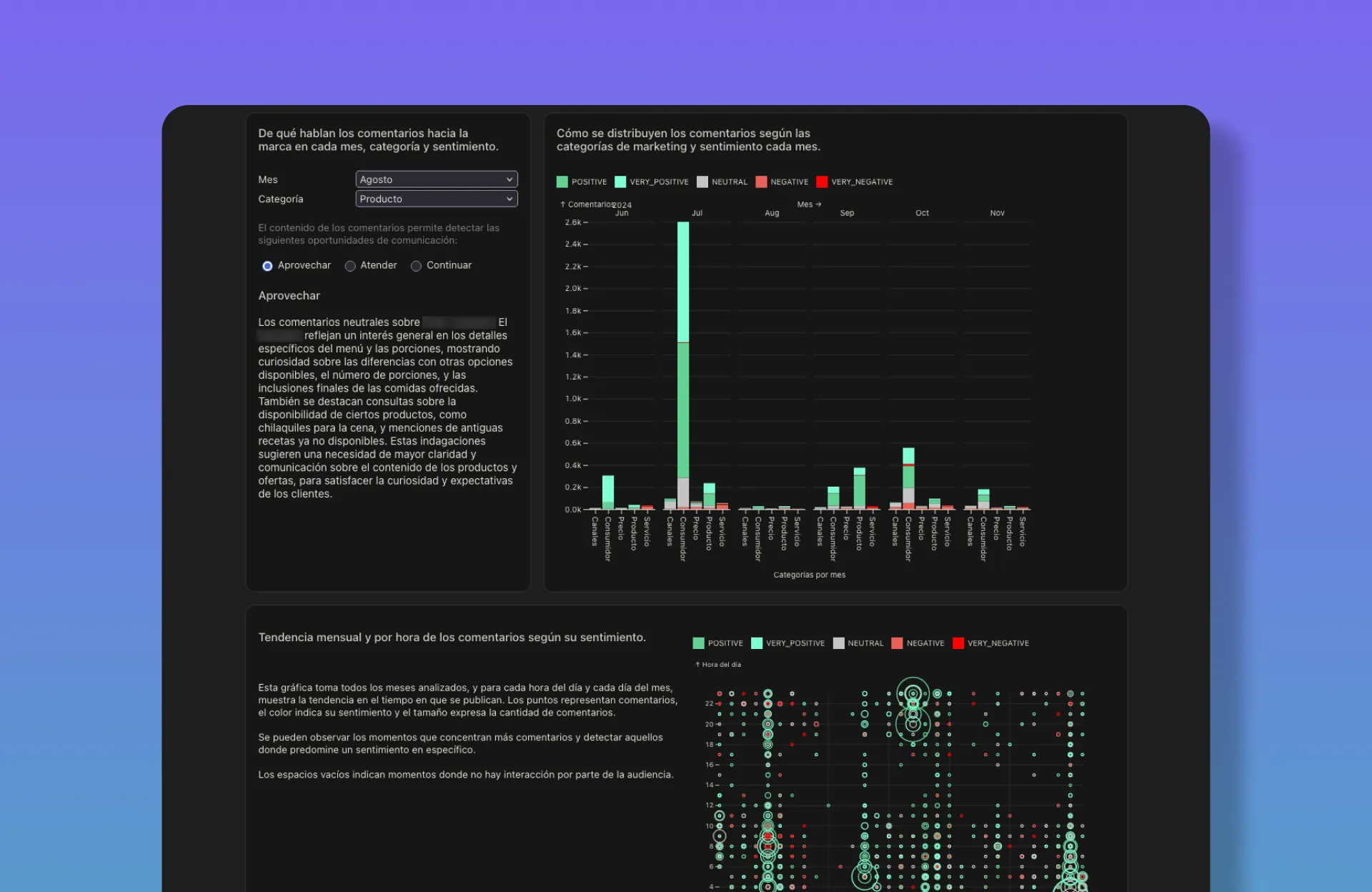
Task: Click the VERY_POSITIVE swatch in the bar chart legend
Action: pos(620,182)
